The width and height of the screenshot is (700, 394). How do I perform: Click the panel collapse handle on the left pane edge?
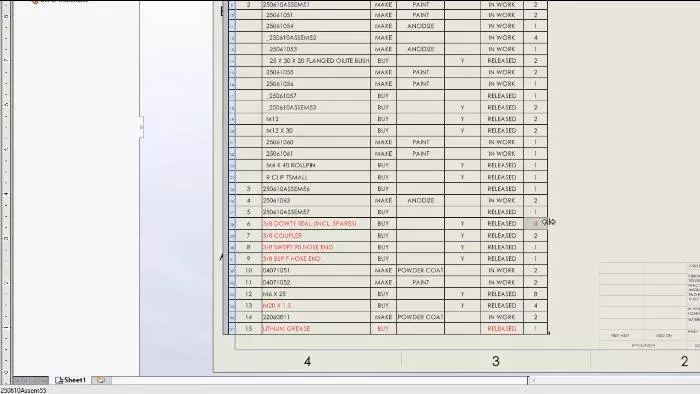click(141, 127)
